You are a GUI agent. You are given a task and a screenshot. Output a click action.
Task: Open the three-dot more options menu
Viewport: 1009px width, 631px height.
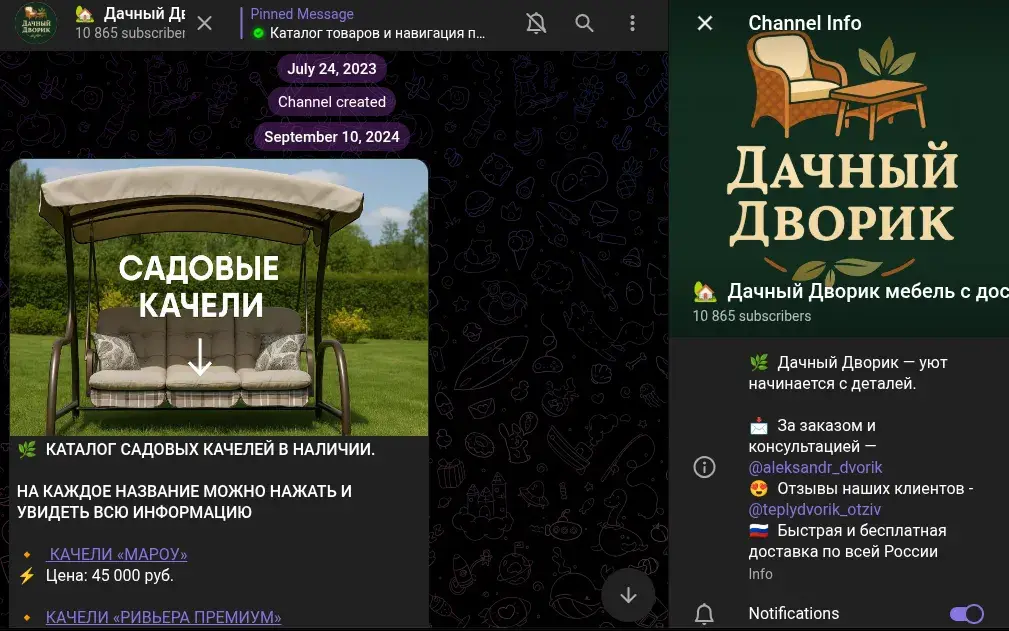(x=633, y=24)
